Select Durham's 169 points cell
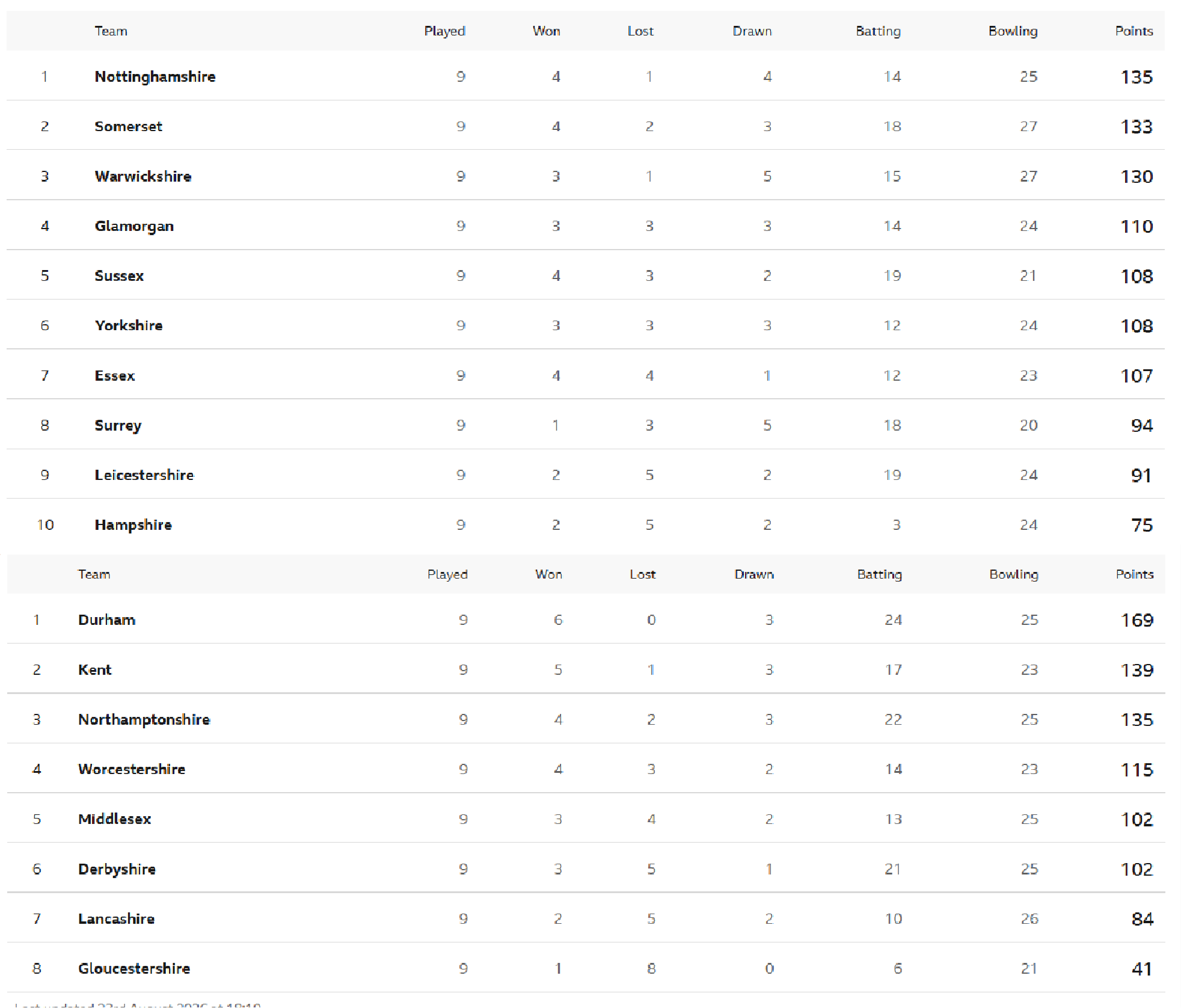 [x=1137, y=620]
